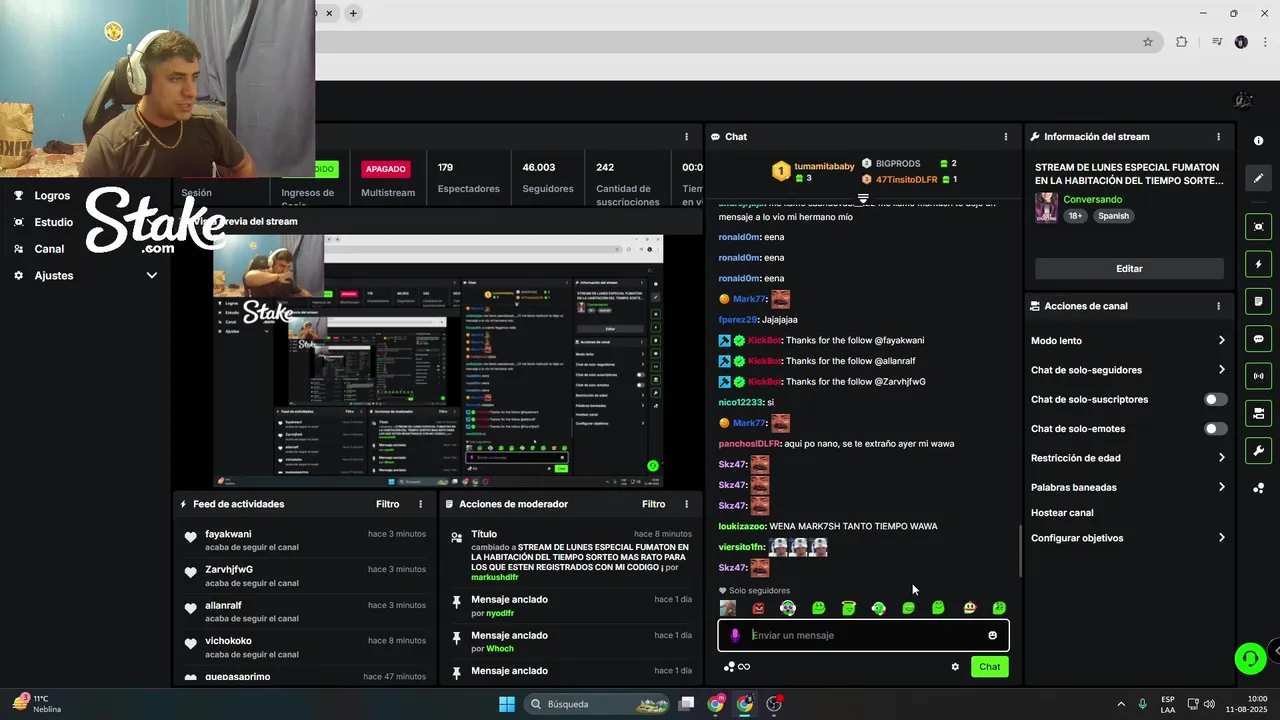Screen dimensions: 1280x720
Task: Click Filtro in Feed de actividades
Action: click(x=388, y=504)
